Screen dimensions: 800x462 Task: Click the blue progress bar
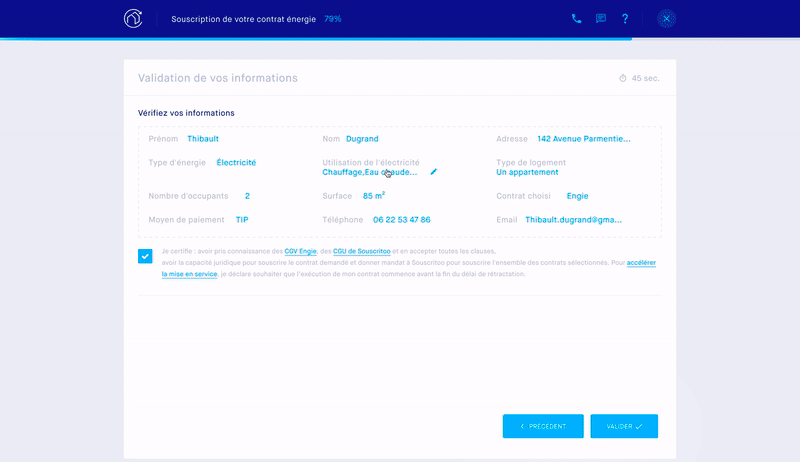pyautogui.click(x=316, y=39)
